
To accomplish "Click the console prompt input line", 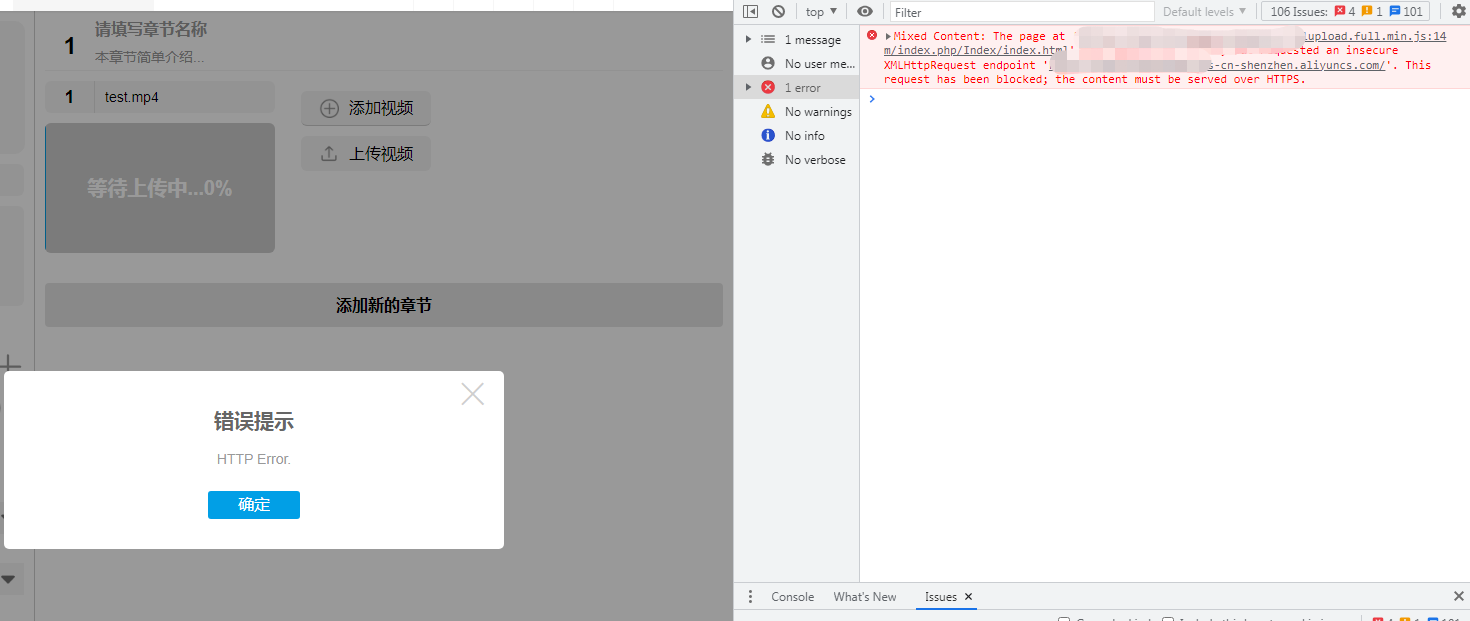I will tap(1165, 99).
